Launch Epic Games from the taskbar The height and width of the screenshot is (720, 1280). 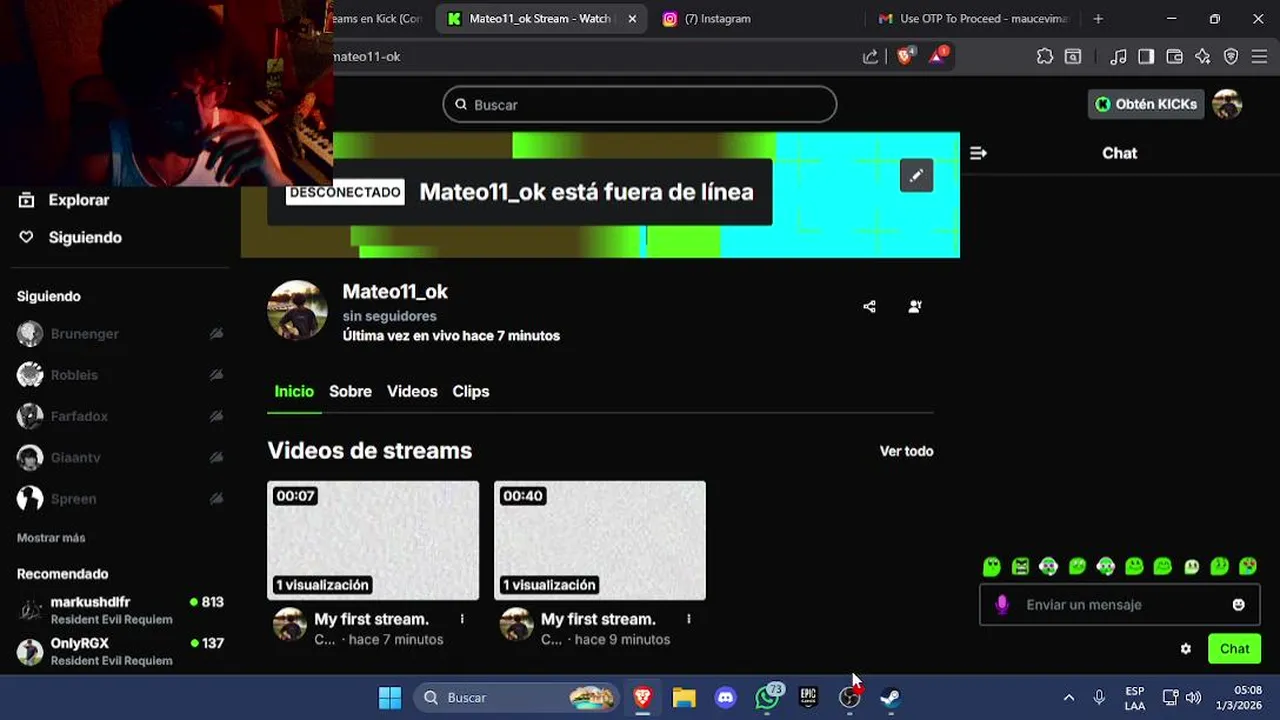tap(808, 698)
